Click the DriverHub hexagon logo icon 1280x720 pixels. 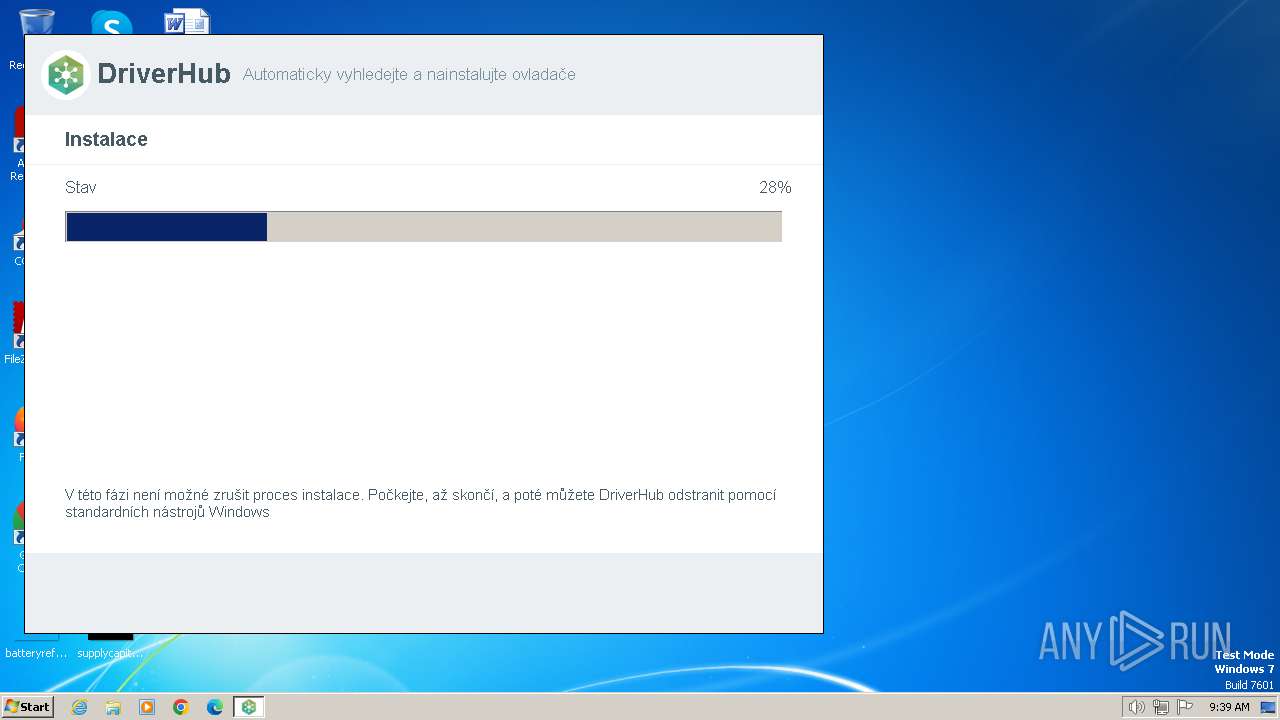coord(66,75)
